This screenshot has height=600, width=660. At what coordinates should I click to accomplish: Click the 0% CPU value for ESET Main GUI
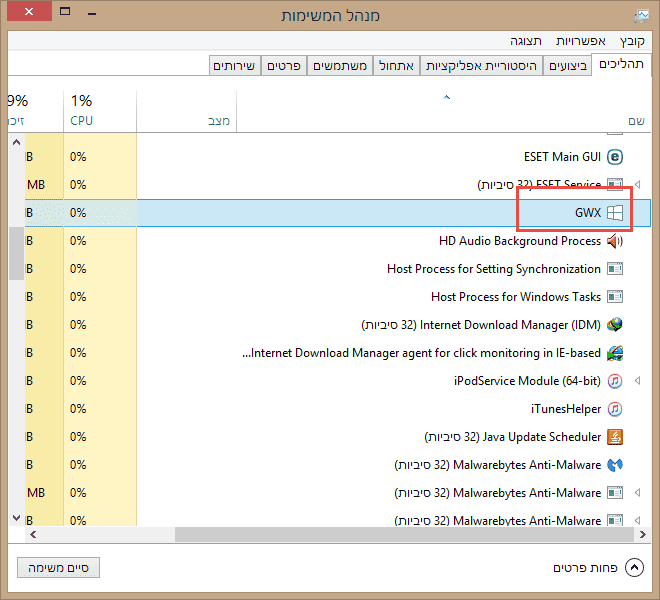(x=78, y=157)
